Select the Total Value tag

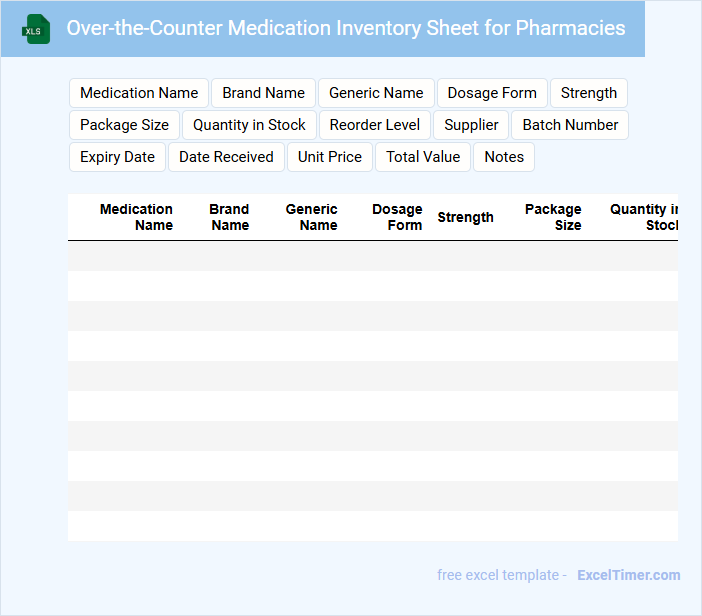tap(423, 157)
